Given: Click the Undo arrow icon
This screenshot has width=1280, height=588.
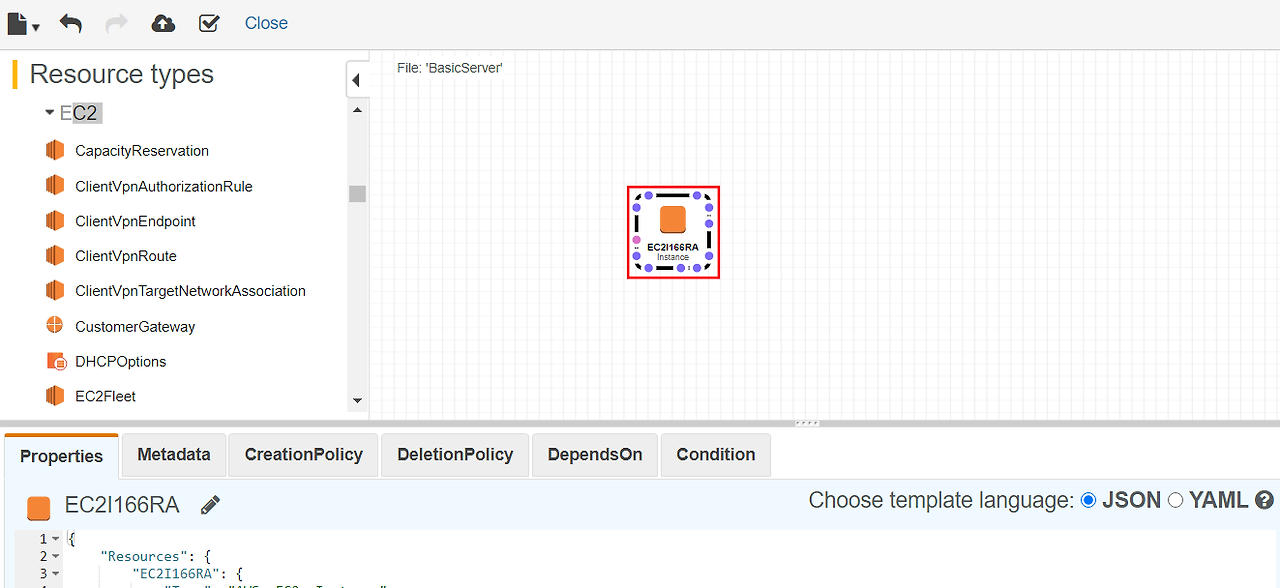Looking at the screenshot, I should (70, 23).
